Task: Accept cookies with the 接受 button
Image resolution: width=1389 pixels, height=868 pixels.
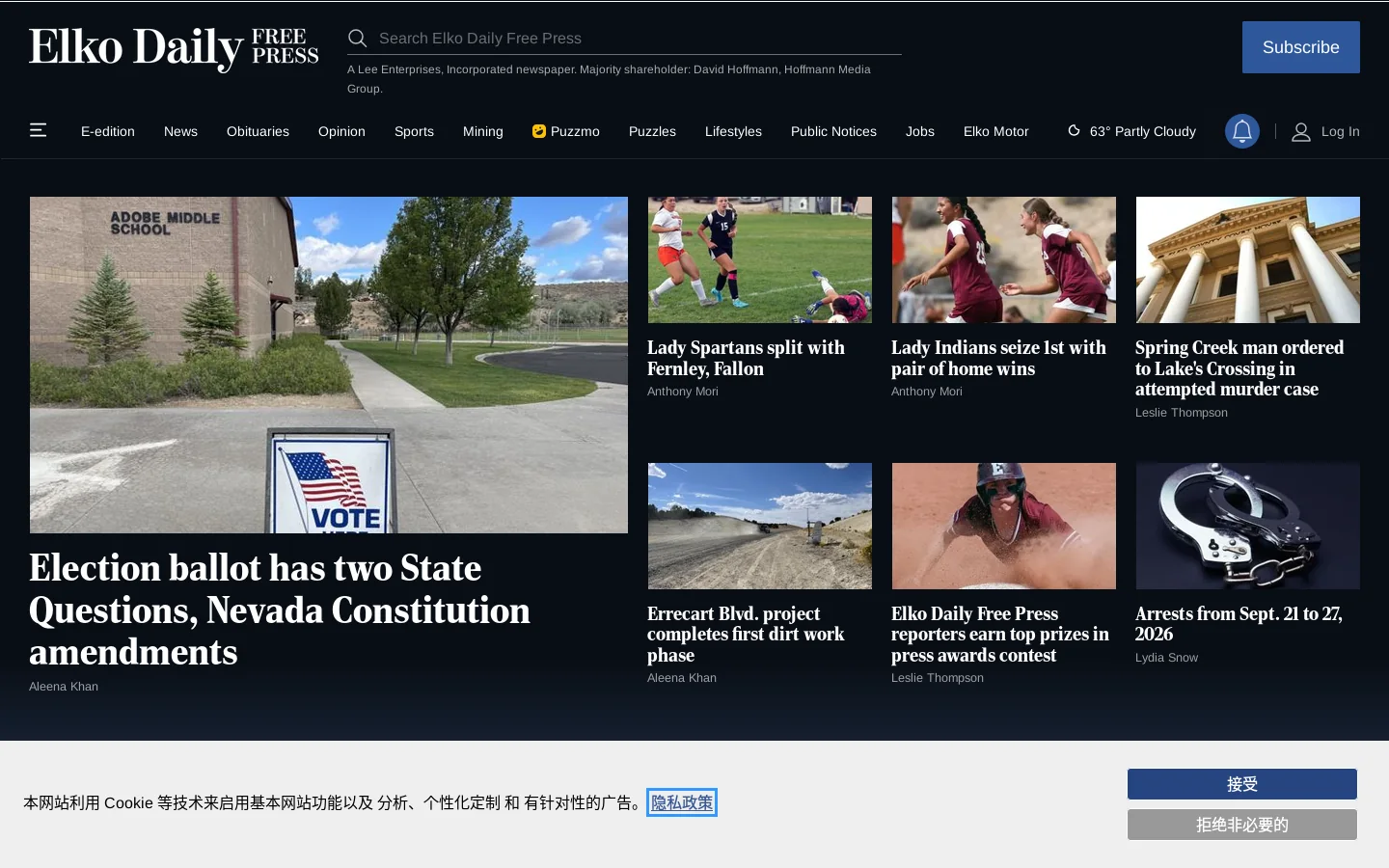Action: [x=1242, y=784]
